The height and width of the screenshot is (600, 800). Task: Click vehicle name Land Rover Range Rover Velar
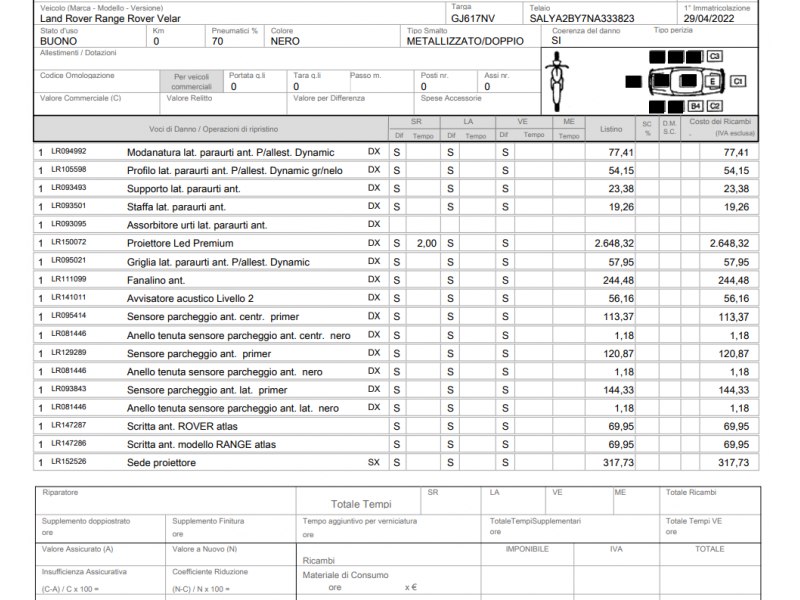tap(110, 18)
